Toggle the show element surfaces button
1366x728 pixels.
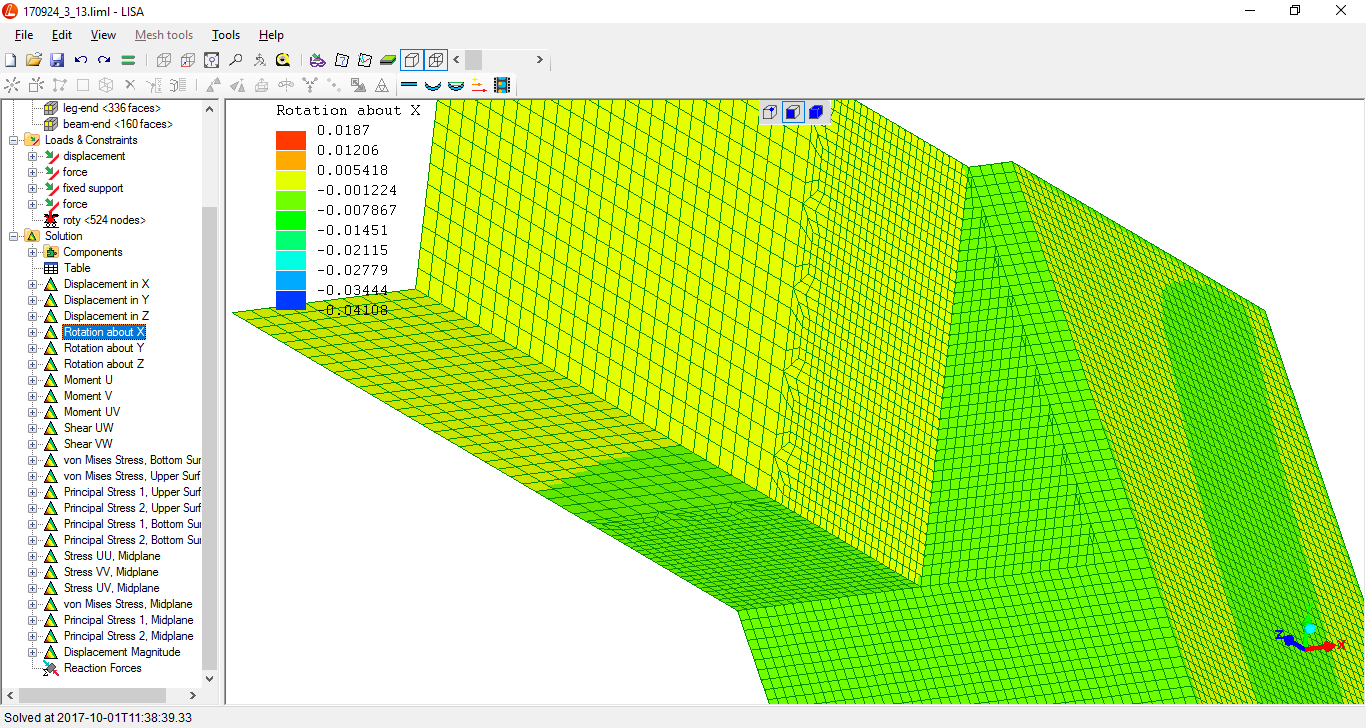tap(412, 60)
